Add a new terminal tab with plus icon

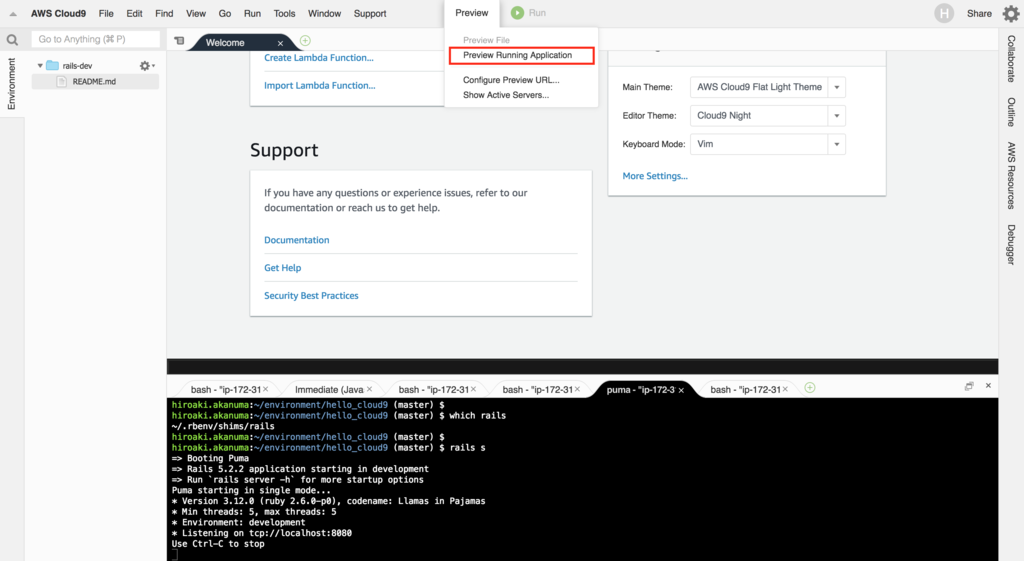coord(810,388)
